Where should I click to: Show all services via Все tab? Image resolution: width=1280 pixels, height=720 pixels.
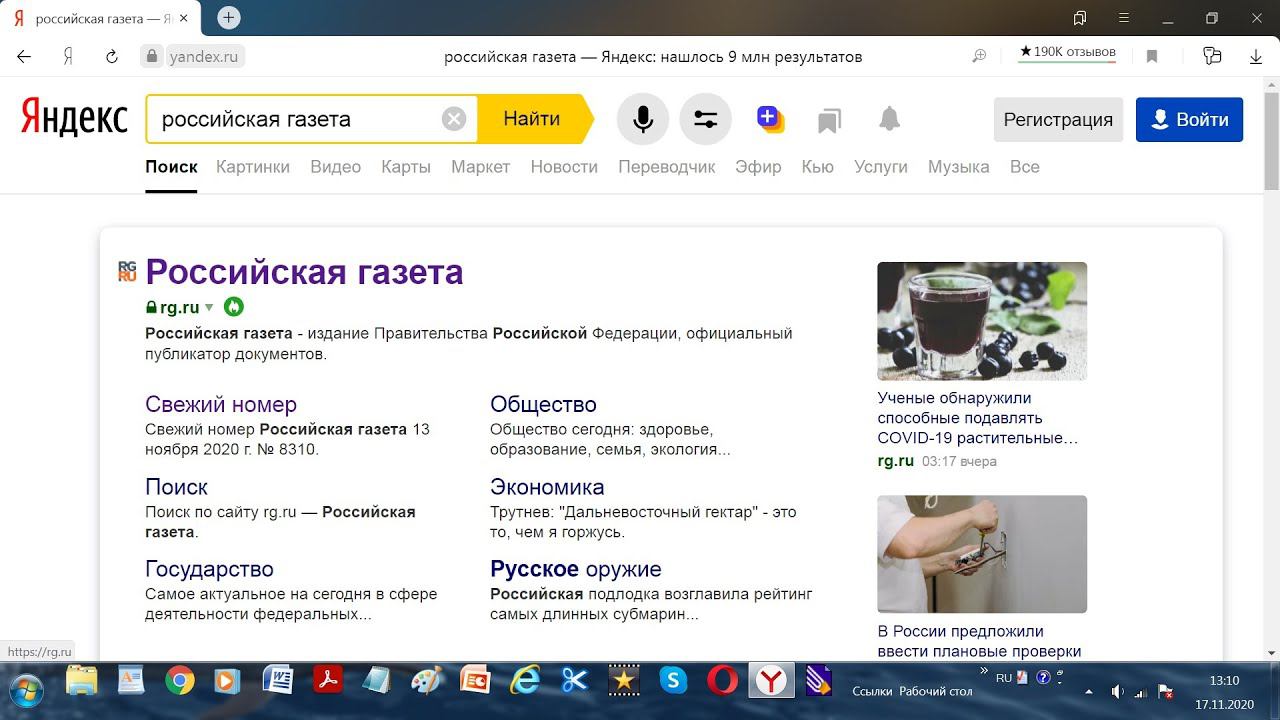[x=1025, y=167]
